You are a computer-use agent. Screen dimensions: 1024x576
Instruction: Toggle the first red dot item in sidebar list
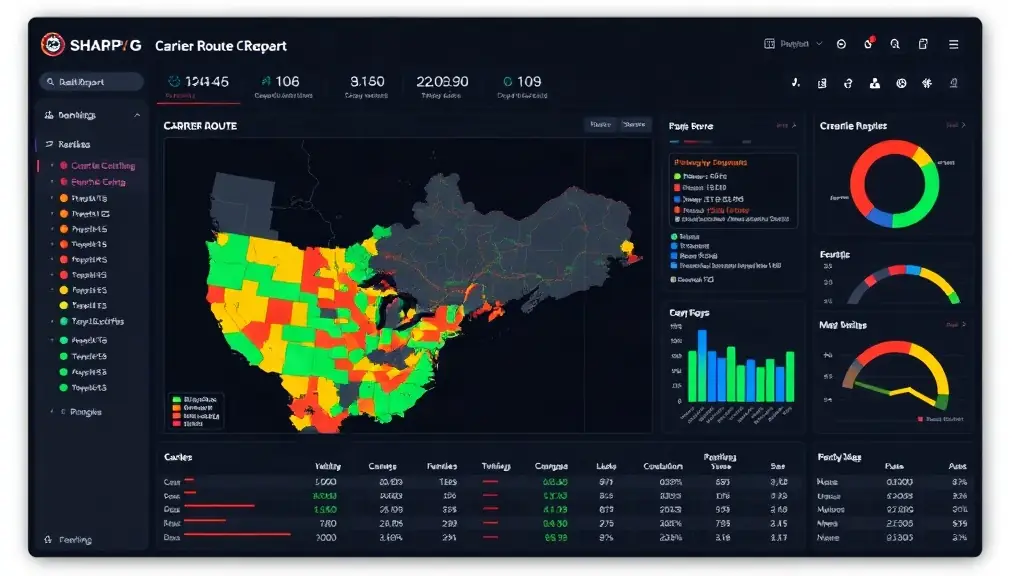(64, 166)
